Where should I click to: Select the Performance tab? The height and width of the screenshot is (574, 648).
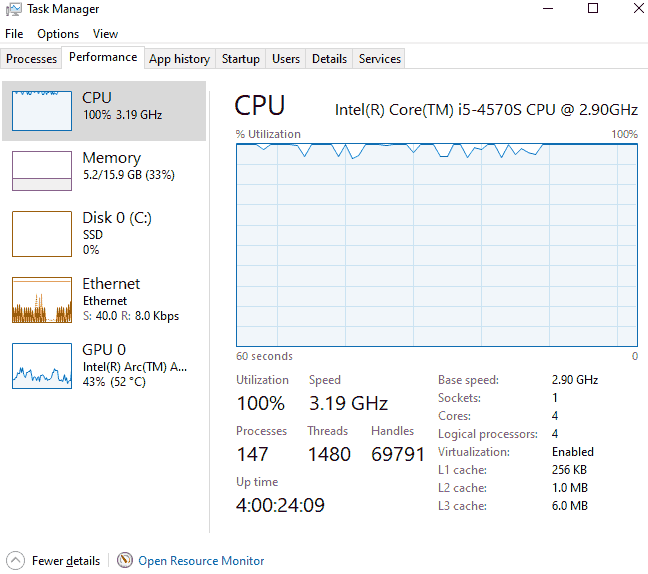point(103,57)
